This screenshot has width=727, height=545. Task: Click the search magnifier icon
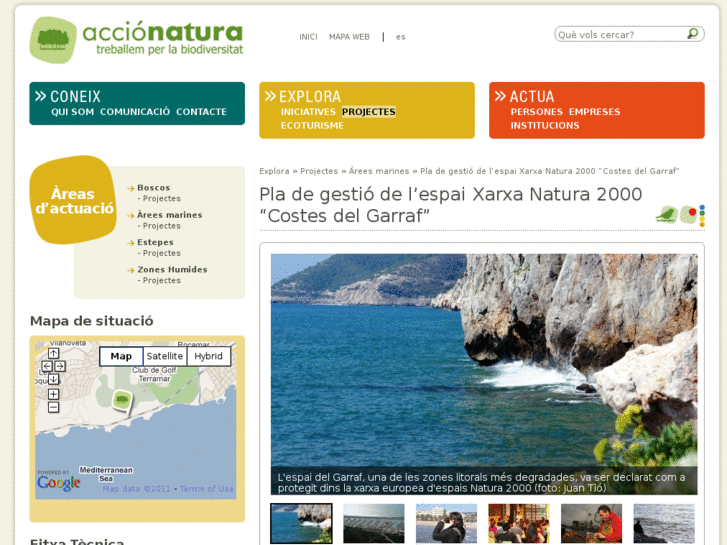click(x=692, y=34)
